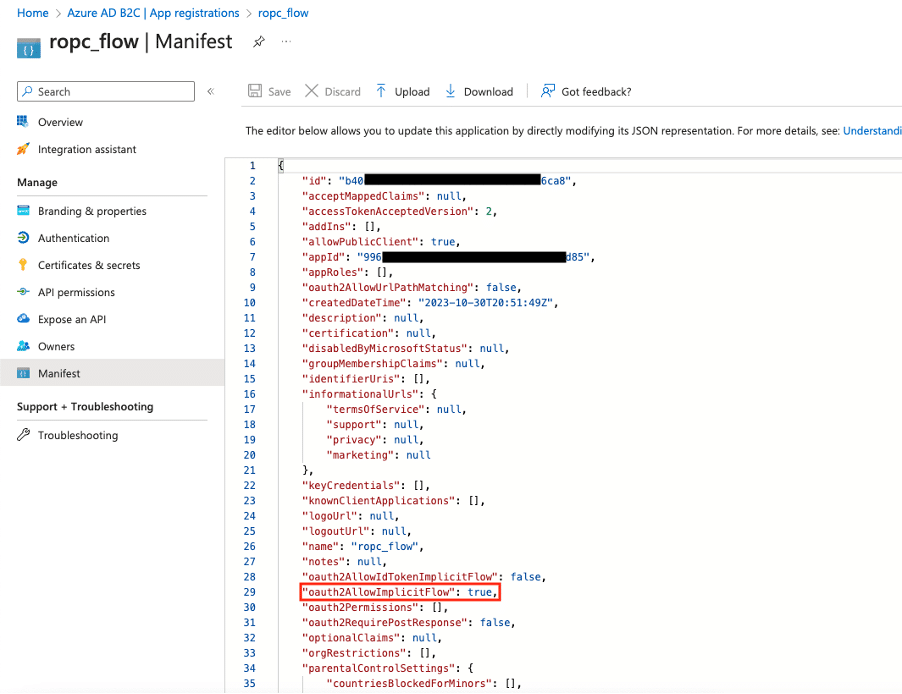Click the Integration assistant rocket icon
This screenshot has width=902, height=694.
click(23, 149)
